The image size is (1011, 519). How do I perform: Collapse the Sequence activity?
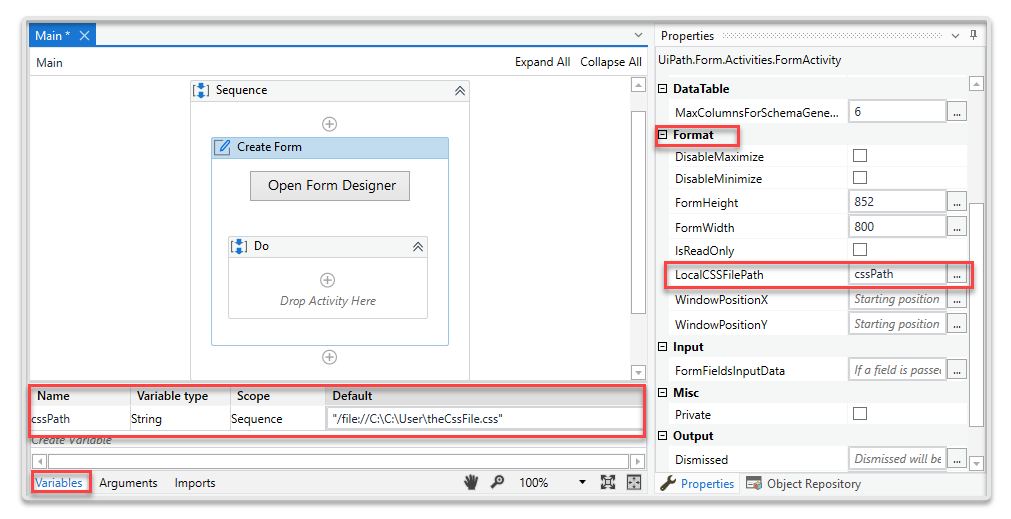459,90
